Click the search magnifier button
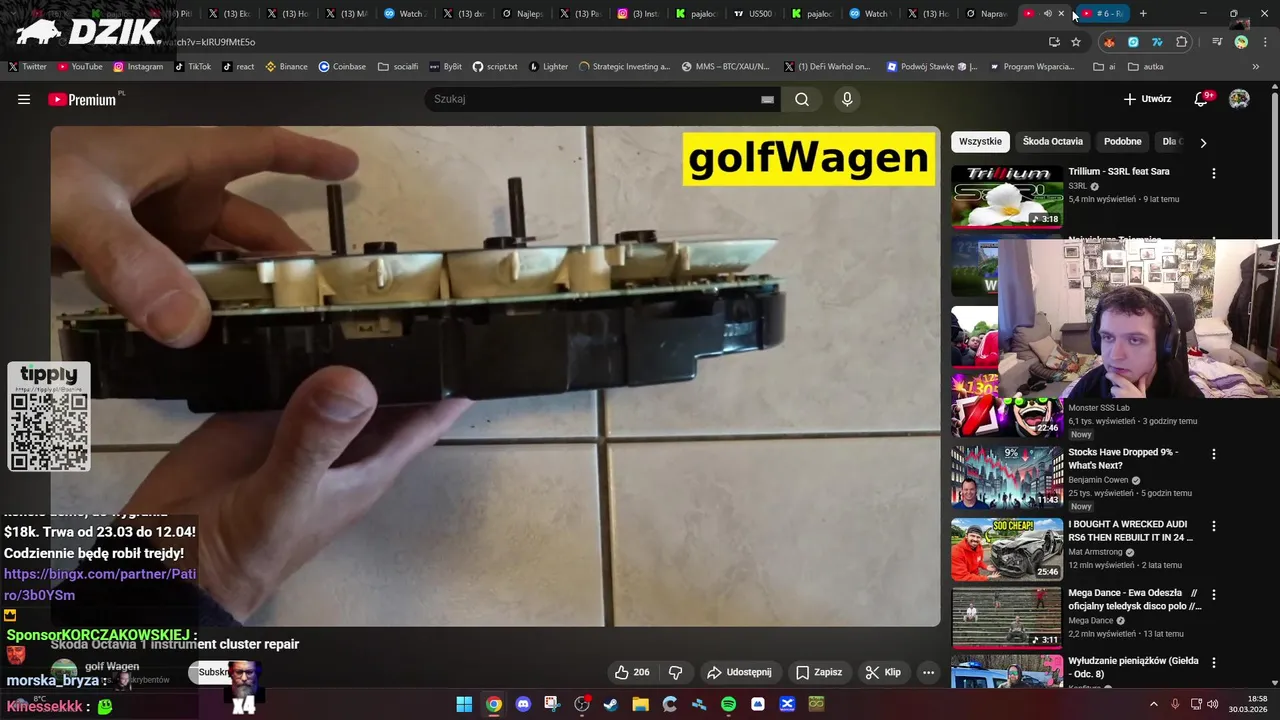 [802, 99]
